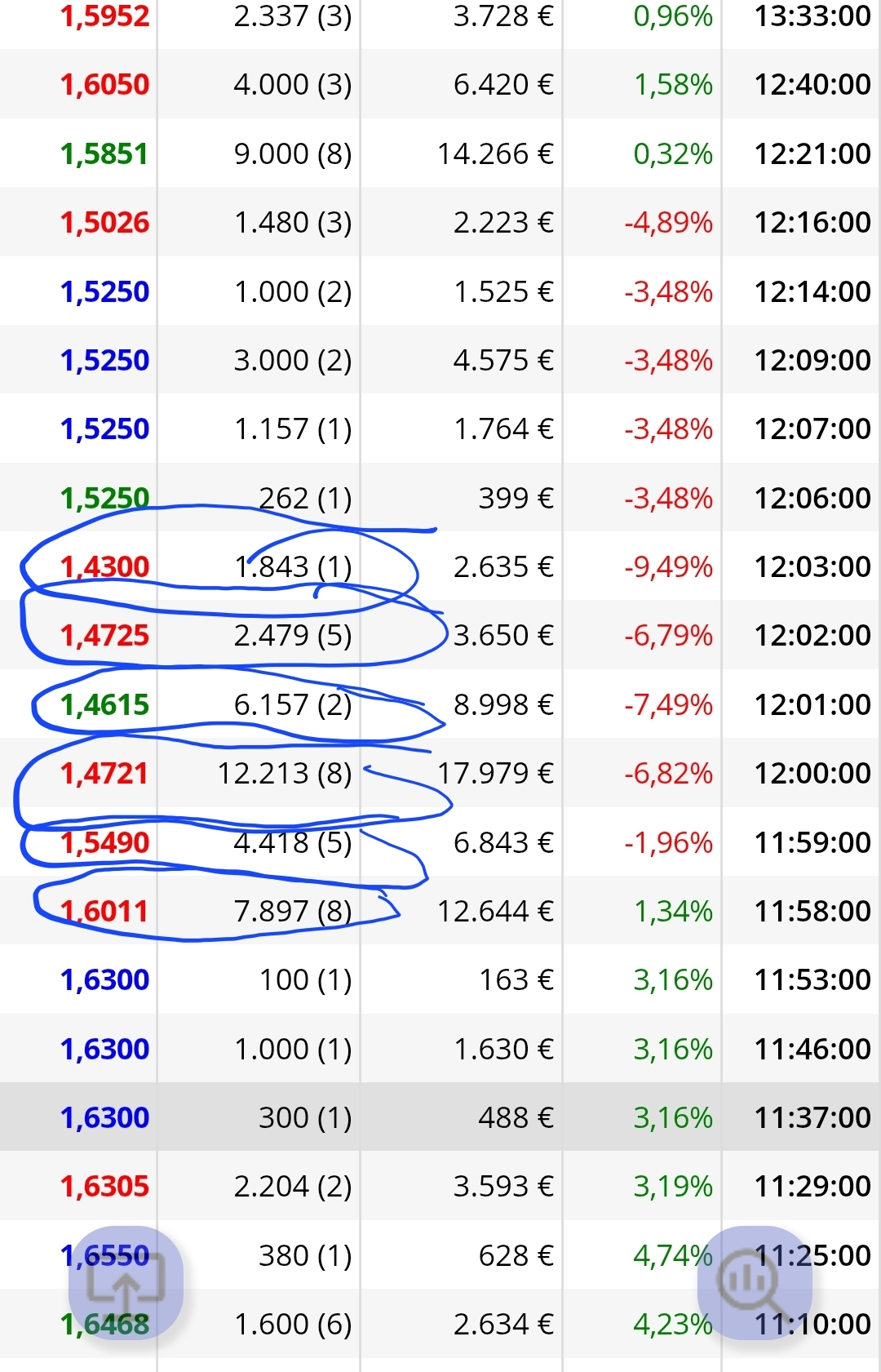Select volume 3.000 (2) at 12:09:00

click(293, 360)
